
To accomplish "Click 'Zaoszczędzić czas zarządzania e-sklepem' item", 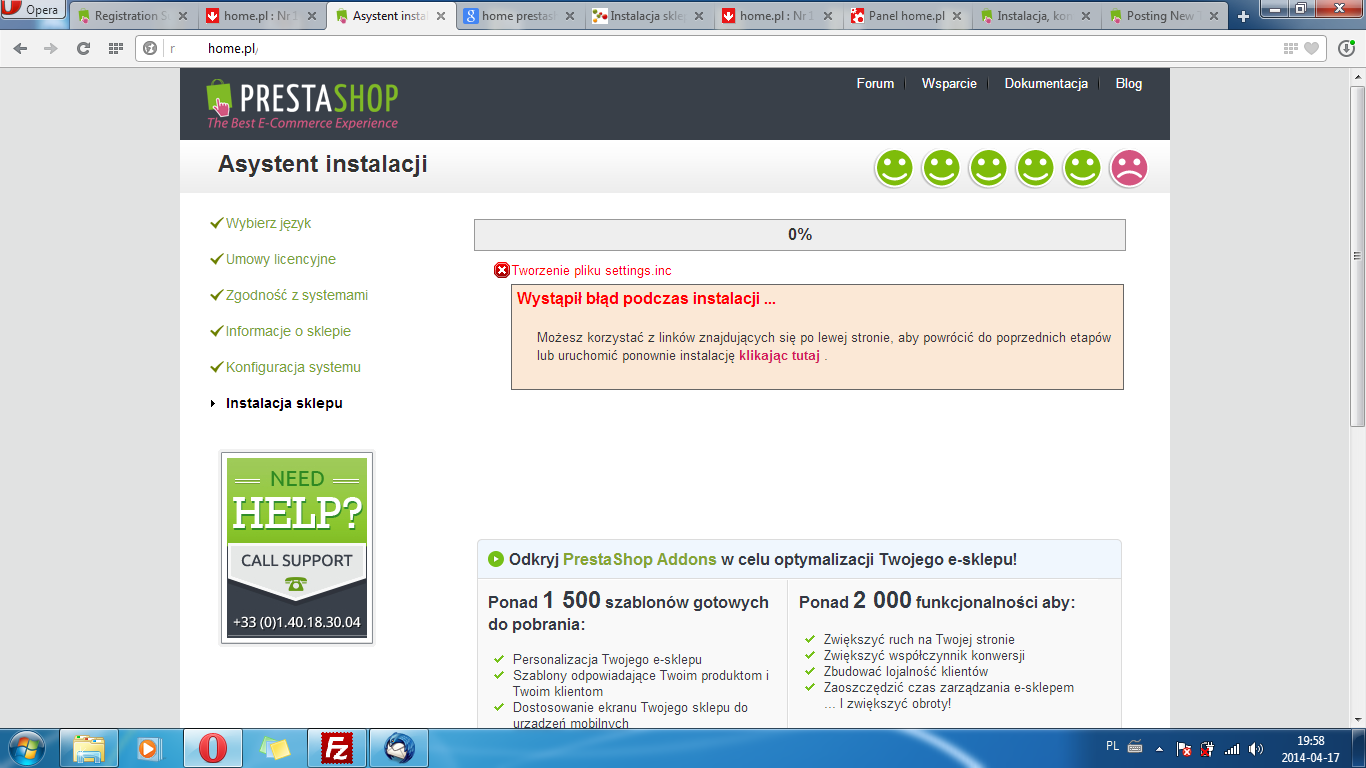I will pos(949,687).
